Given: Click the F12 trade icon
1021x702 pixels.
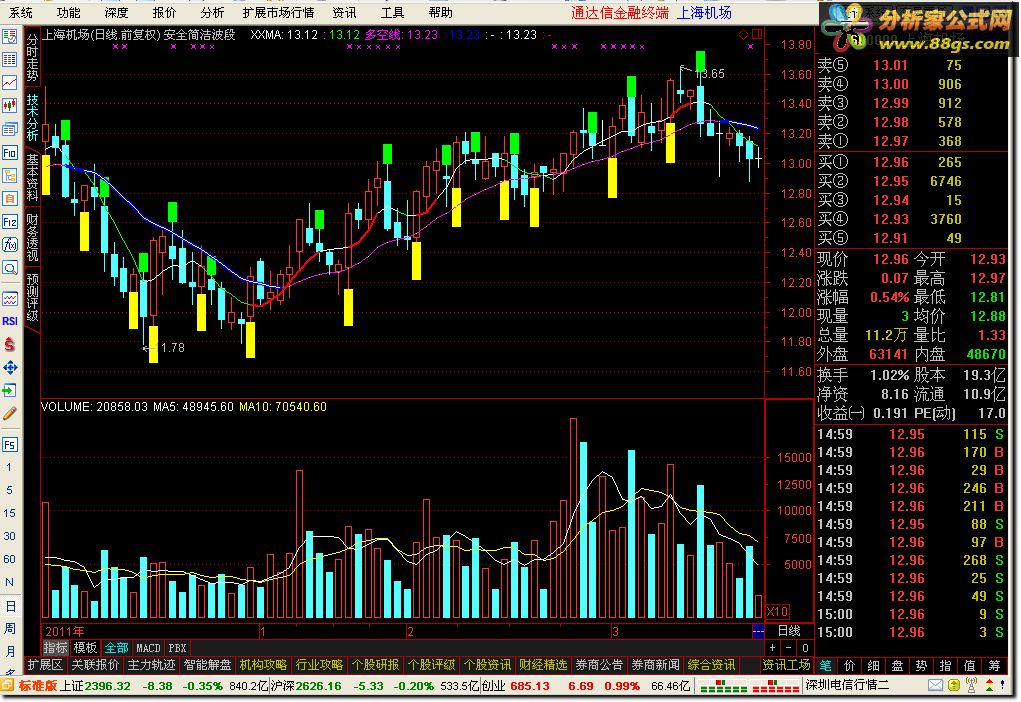Looking at the screenshot, I should [10, 222].
